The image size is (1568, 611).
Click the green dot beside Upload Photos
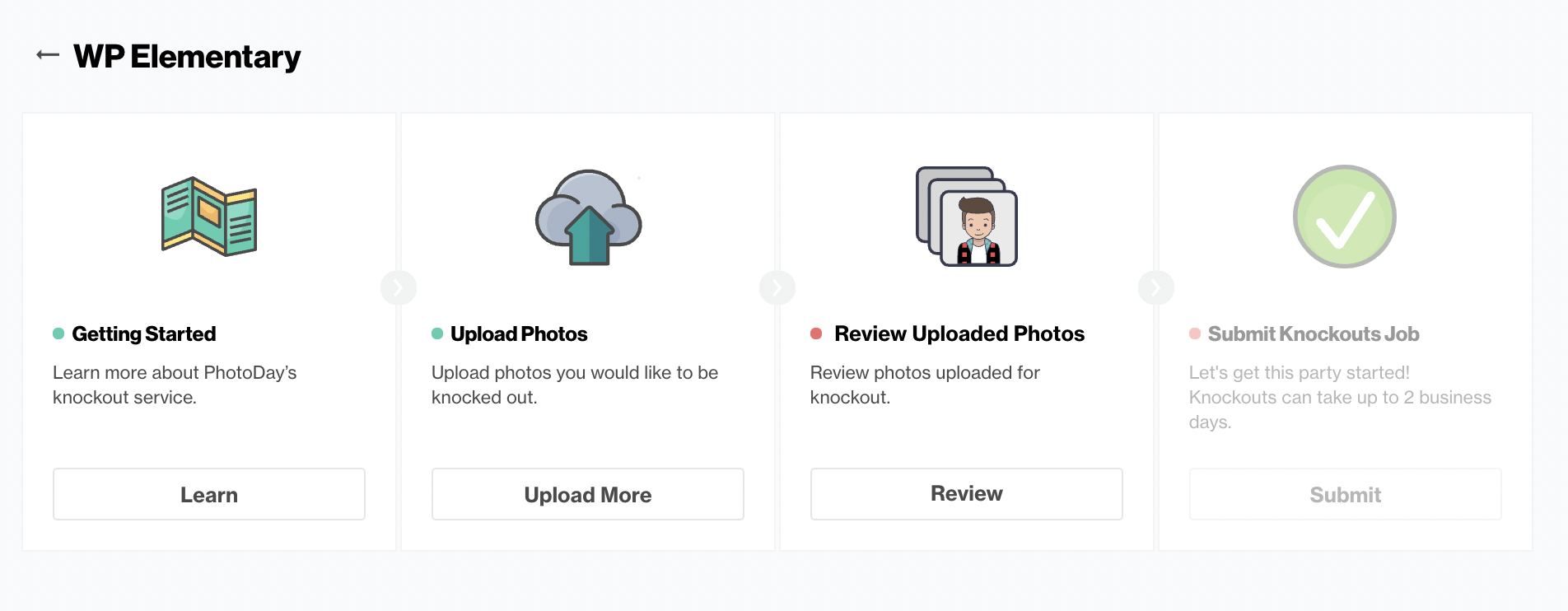(x=437, y=333)
